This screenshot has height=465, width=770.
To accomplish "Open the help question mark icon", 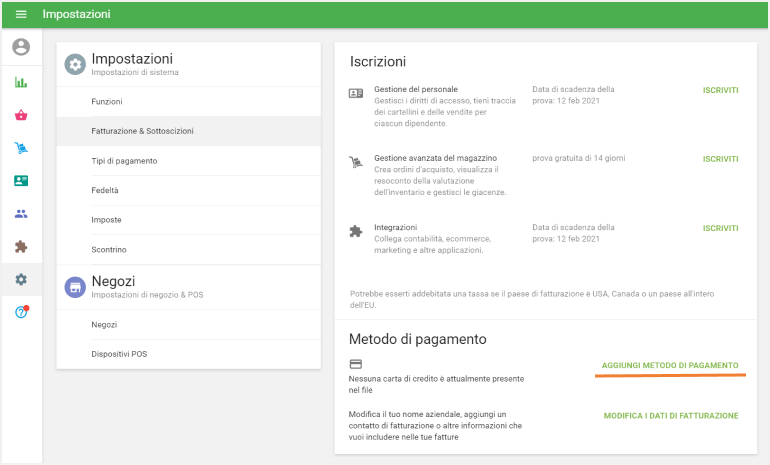I will point(22,312).
